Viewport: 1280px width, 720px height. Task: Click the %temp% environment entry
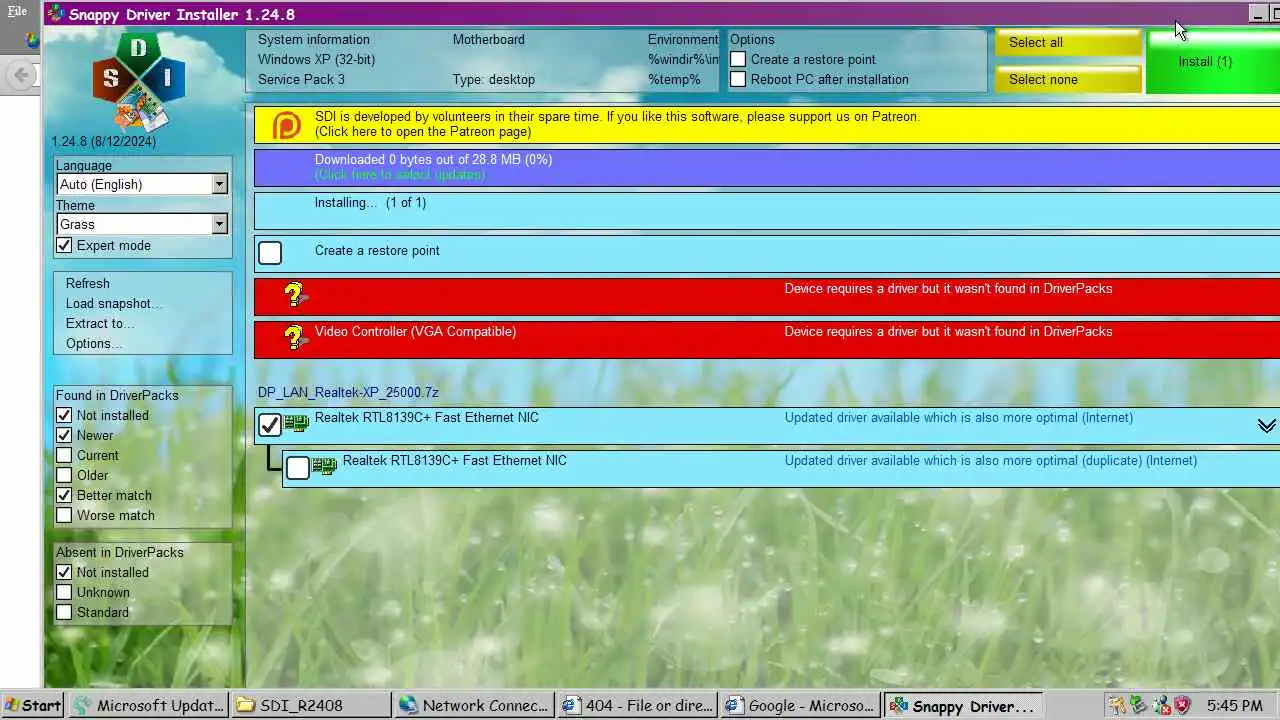674,79
